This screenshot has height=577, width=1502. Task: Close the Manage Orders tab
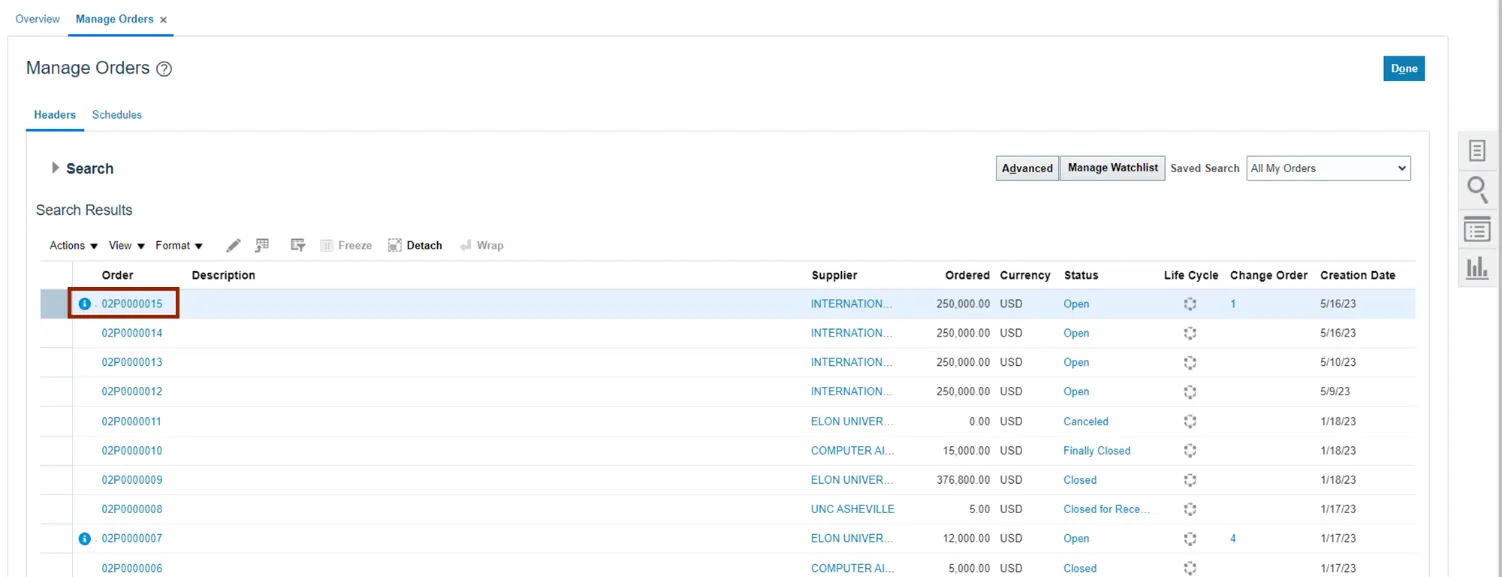pyautogui.click(x=164, y=20)
